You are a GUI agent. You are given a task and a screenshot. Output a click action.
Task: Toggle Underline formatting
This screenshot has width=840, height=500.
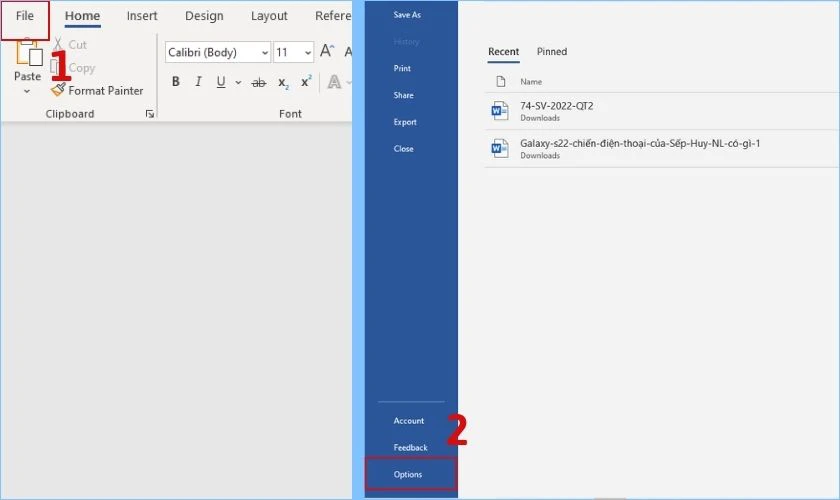click(221, 82)
